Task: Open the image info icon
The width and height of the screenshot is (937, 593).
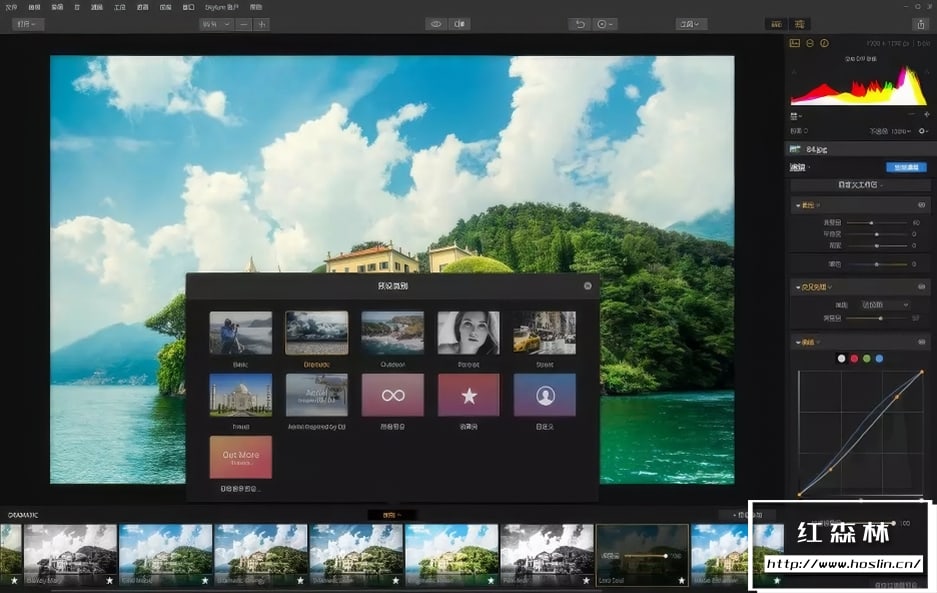Action: click(825, 43)
